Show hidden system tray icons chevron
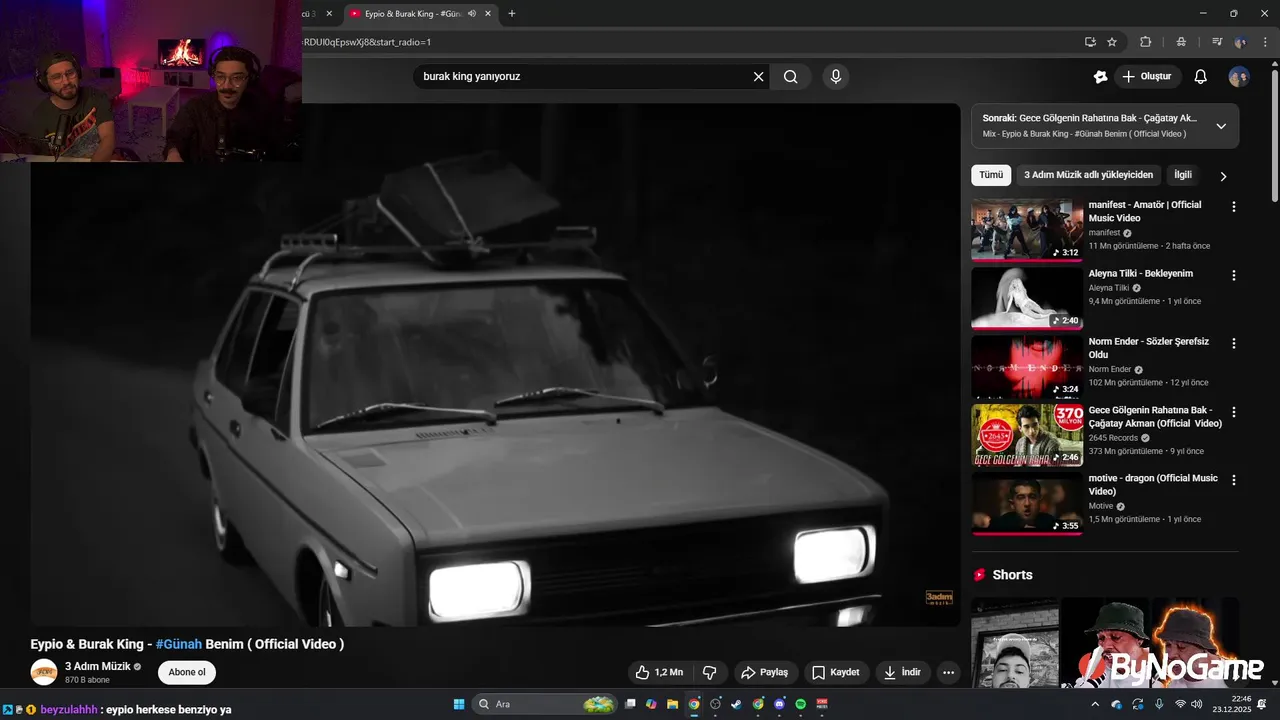 (1095, 704)
